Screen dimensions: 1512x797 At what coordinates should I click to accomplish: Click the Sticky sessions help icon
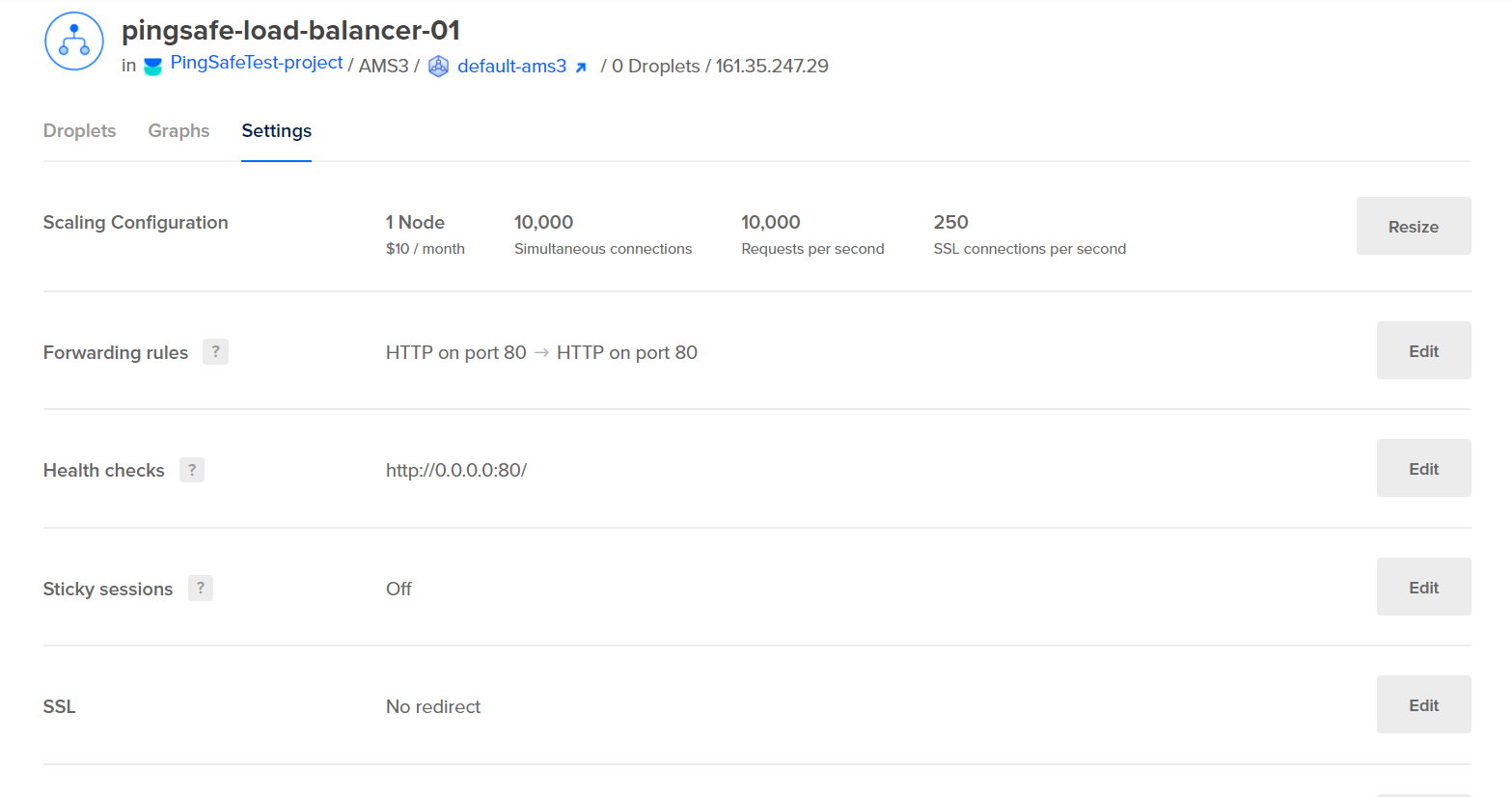(x=201, y=589)
